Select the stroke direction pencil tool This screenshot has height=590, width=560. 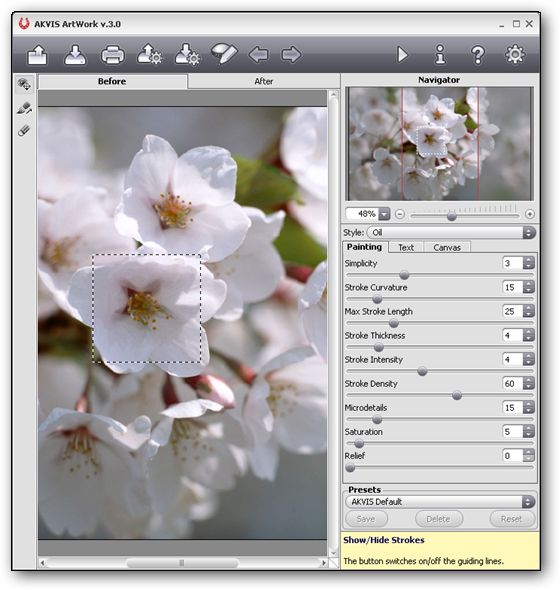[x=24, y=108]
